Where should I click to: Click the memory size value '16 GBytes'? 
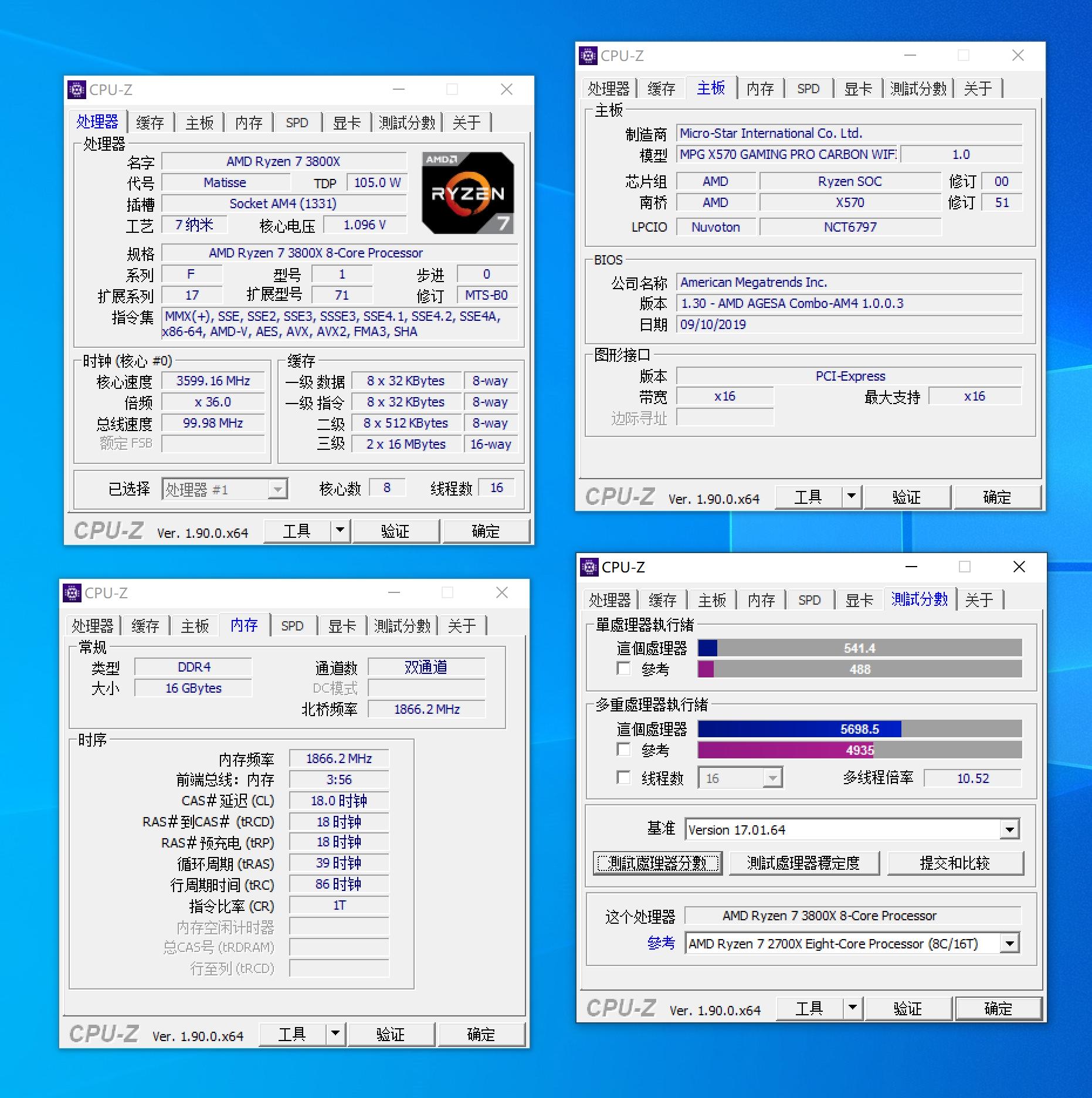pos(194,688)
